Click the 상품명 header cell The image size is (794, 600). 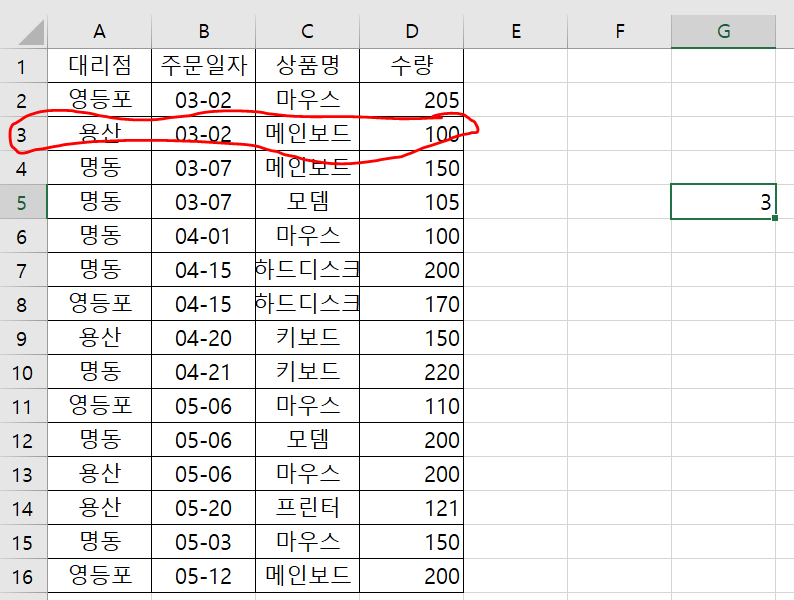tap(307, 66)
